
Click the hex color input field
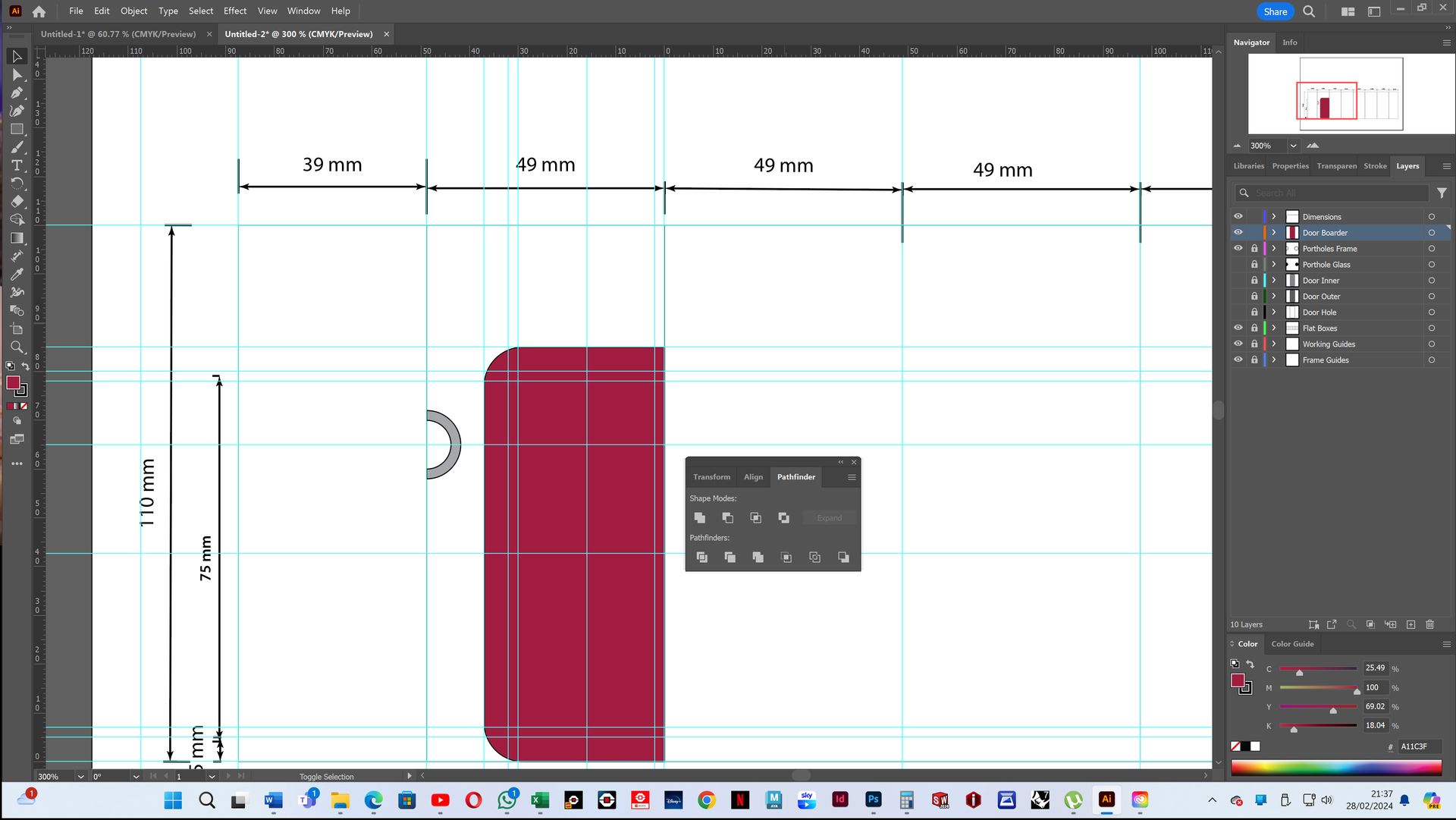[x=1417, y=746]
